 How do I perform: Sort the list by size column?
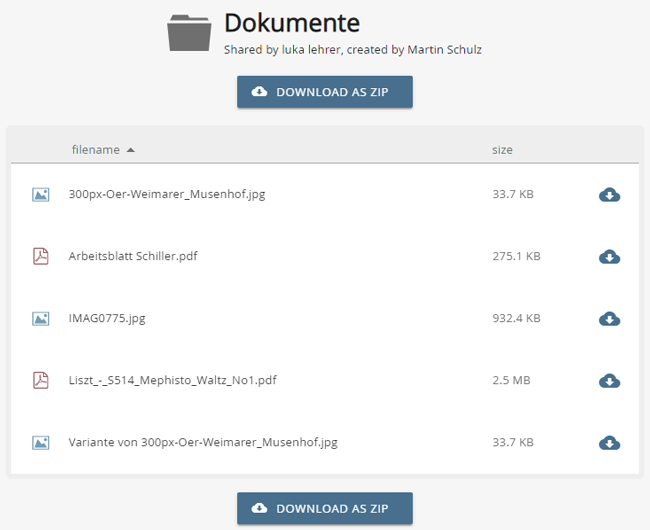point(502,150)
